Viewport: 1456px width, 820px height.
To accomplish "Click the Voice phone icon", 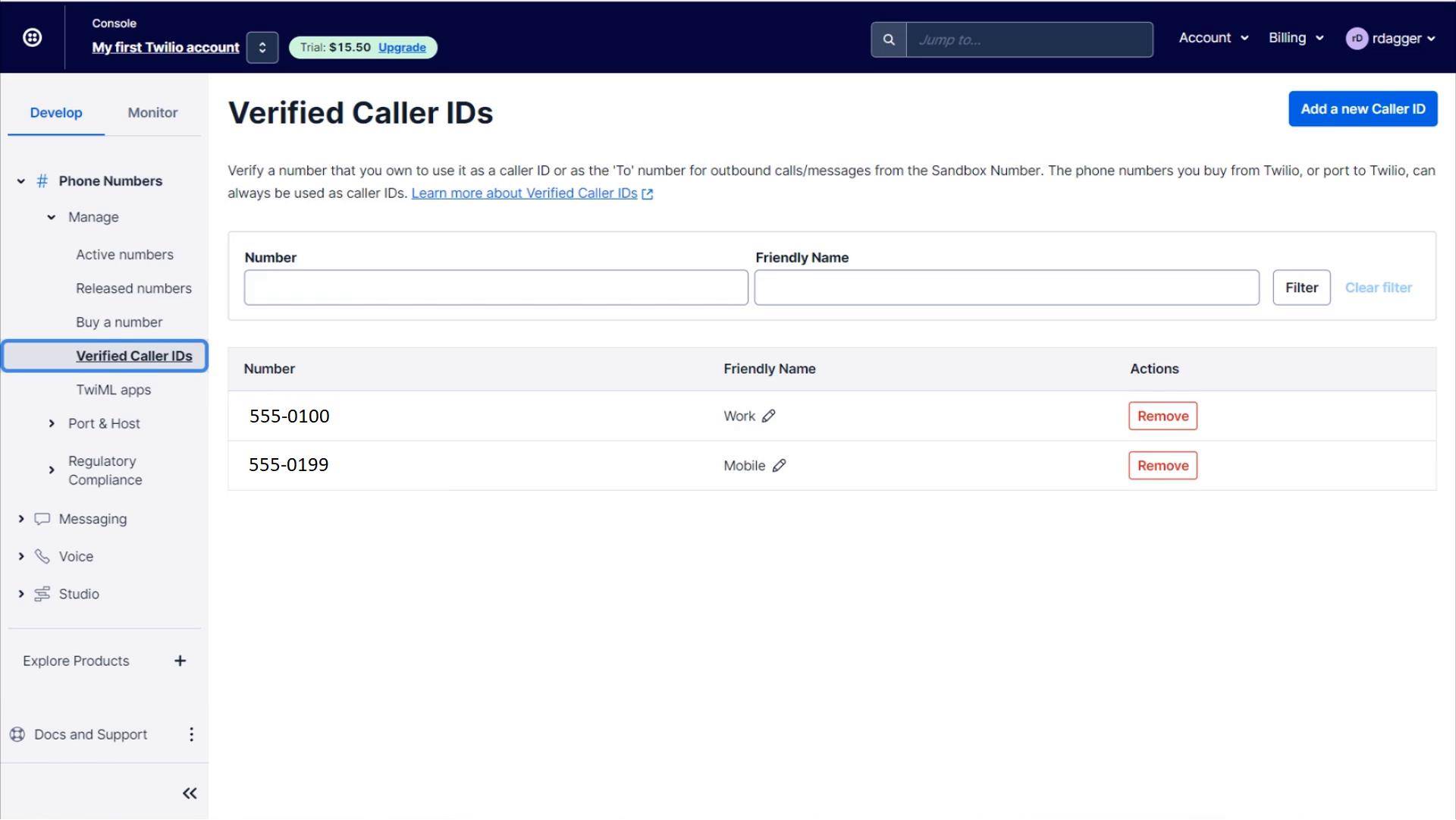I will click(42, 556).
